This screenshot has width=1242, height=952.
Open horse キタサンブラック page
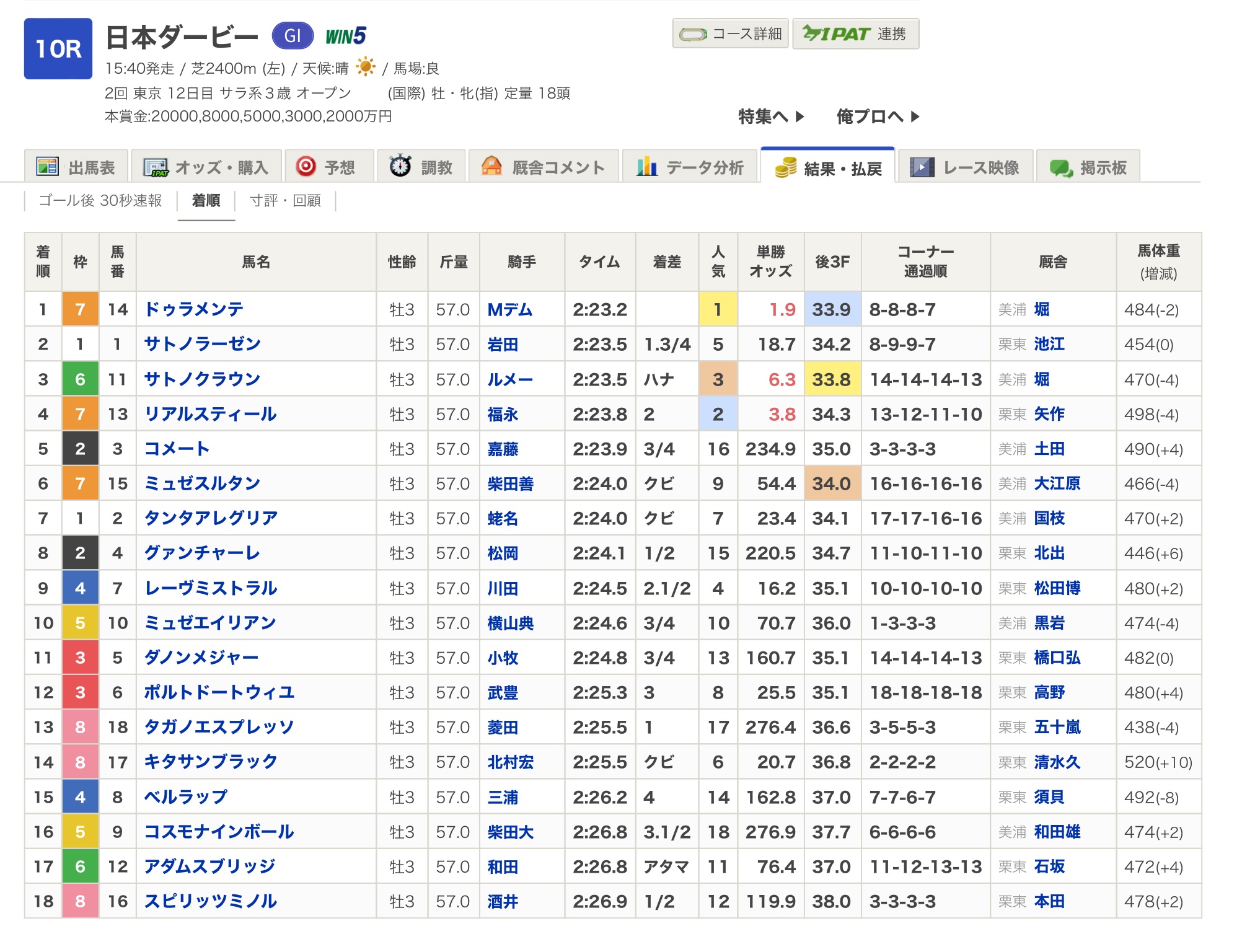tap(211, 761)
